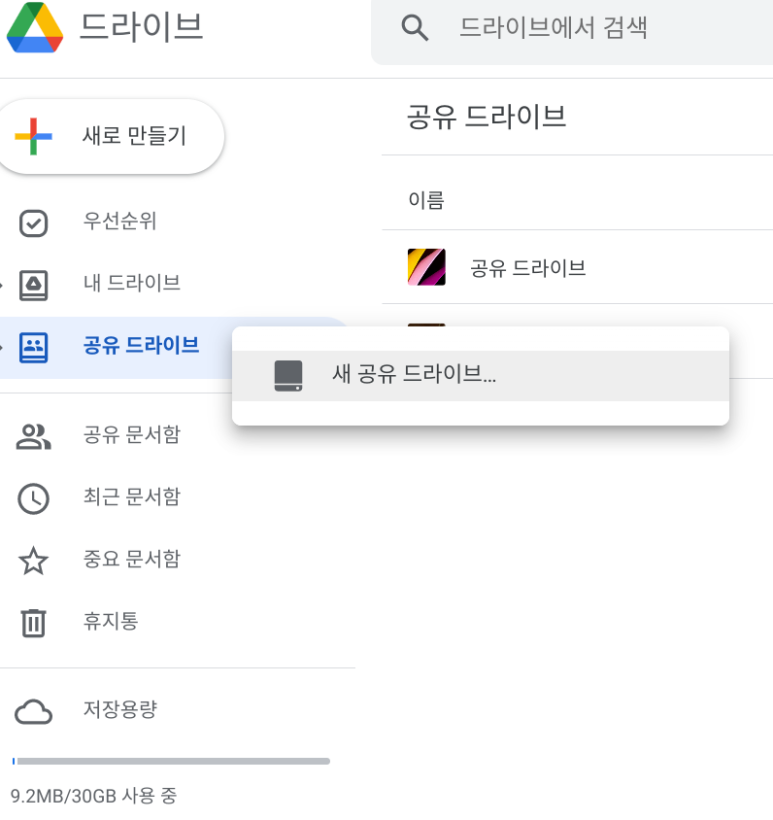This screenshot has height=820, width=773.
Task: Click the 공유 드라이브 page heading
Action: tap(486, 117)
